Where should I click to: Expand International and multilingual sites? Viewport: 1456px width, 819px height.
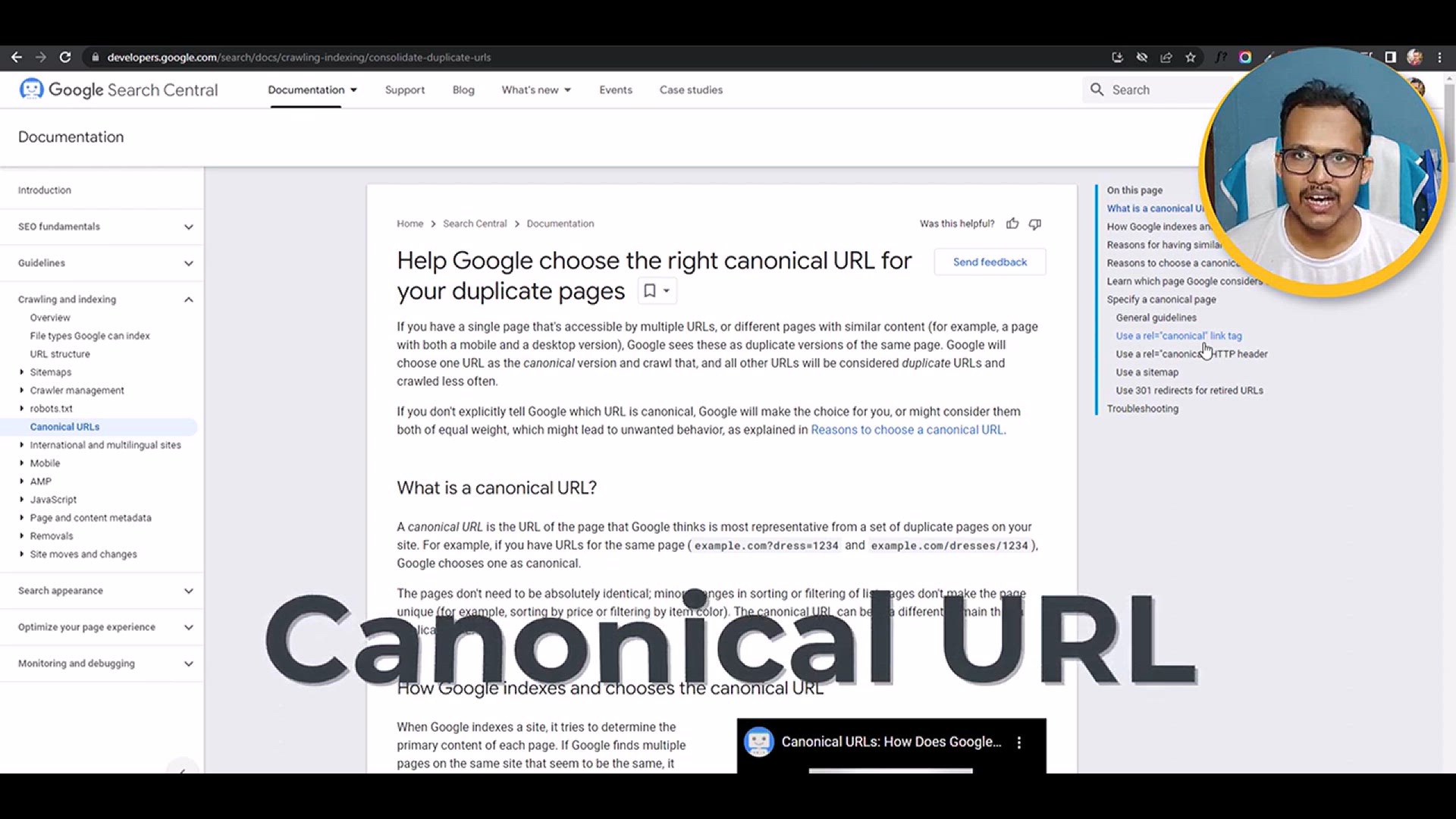(21, 445)
